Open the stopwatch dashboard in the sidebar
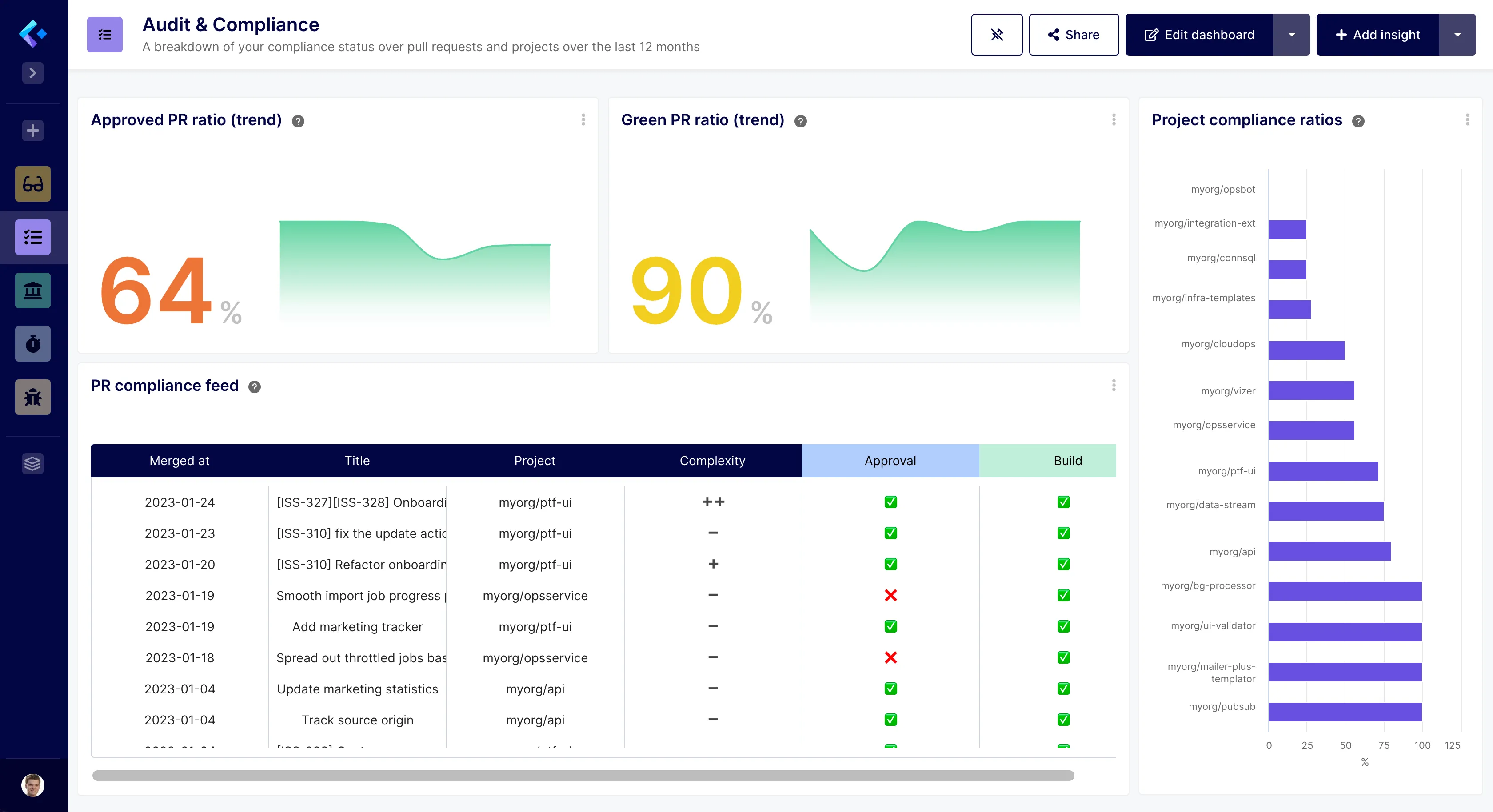Viewport: 1493px width, 812px height. tap(32, 344)
